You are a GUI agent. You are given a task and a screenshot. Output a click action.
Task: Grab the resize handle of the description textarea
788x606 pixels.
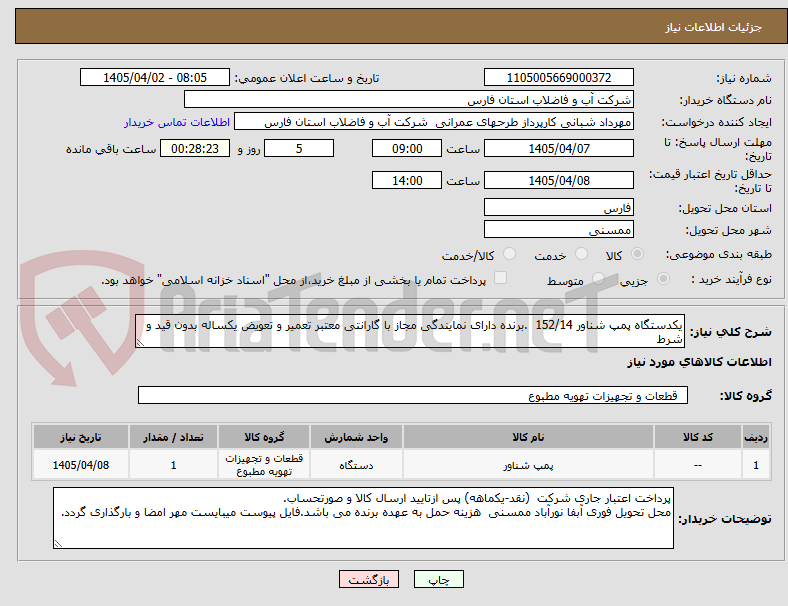coord(140,343)
